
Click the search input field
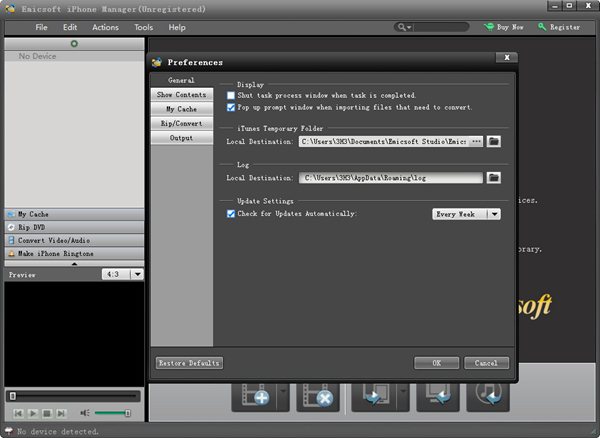[x=441, y=27]
